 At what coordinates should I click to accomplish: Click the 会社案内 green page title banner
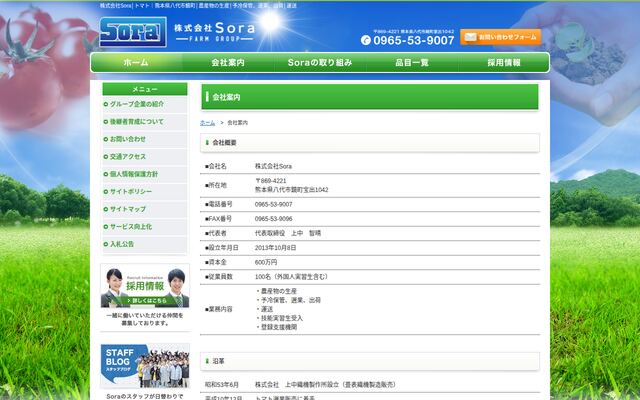(x=370, y=97)
